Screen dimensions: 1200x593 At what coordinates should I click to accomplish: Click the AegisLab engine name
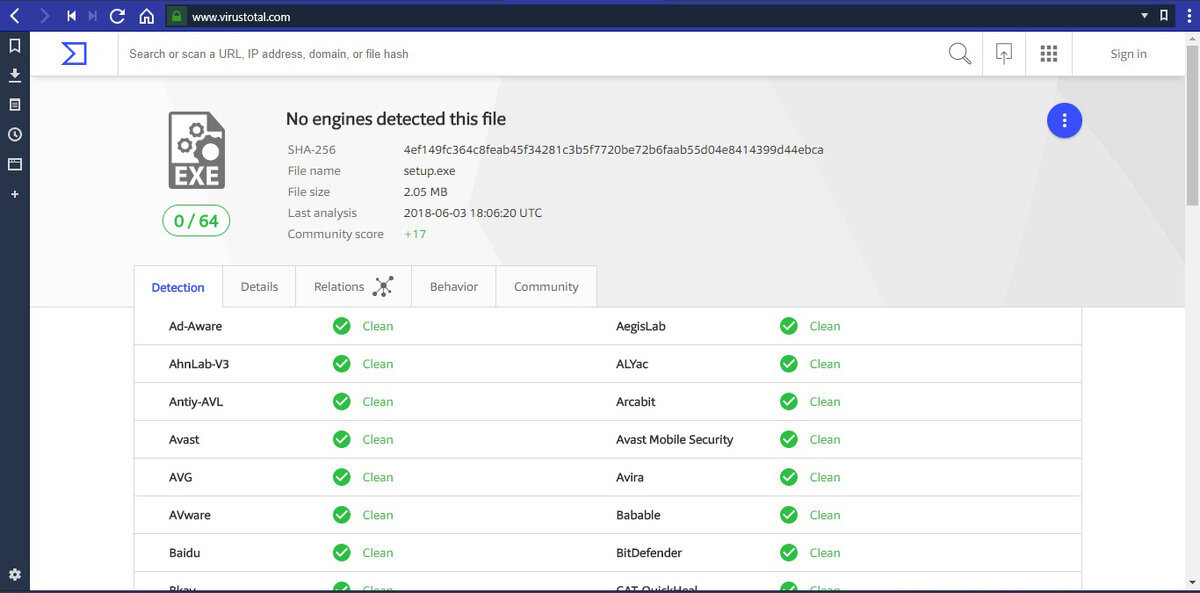641,326
